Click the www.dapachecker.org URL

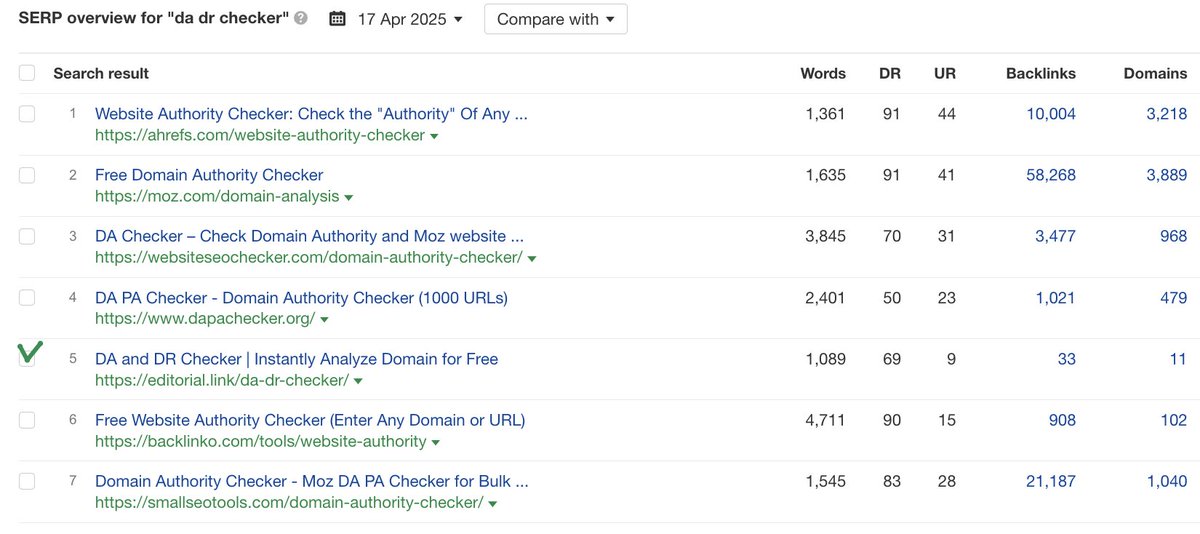click(x=205, y=319)
